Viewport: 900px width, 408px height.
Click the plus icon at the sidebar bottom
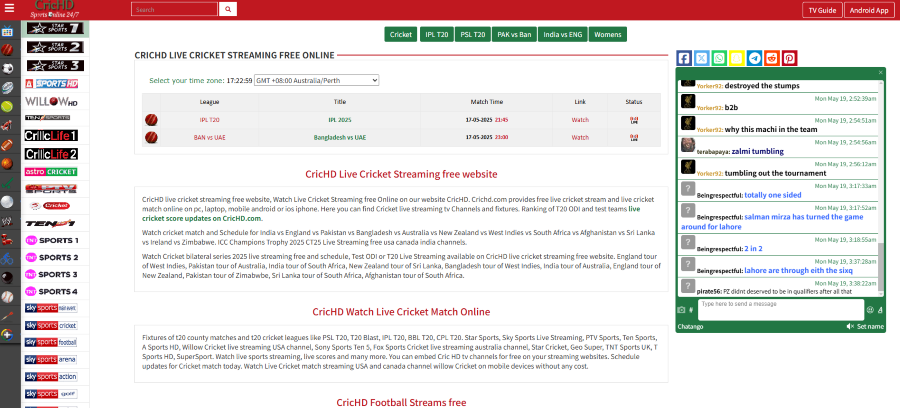(7, 334)
